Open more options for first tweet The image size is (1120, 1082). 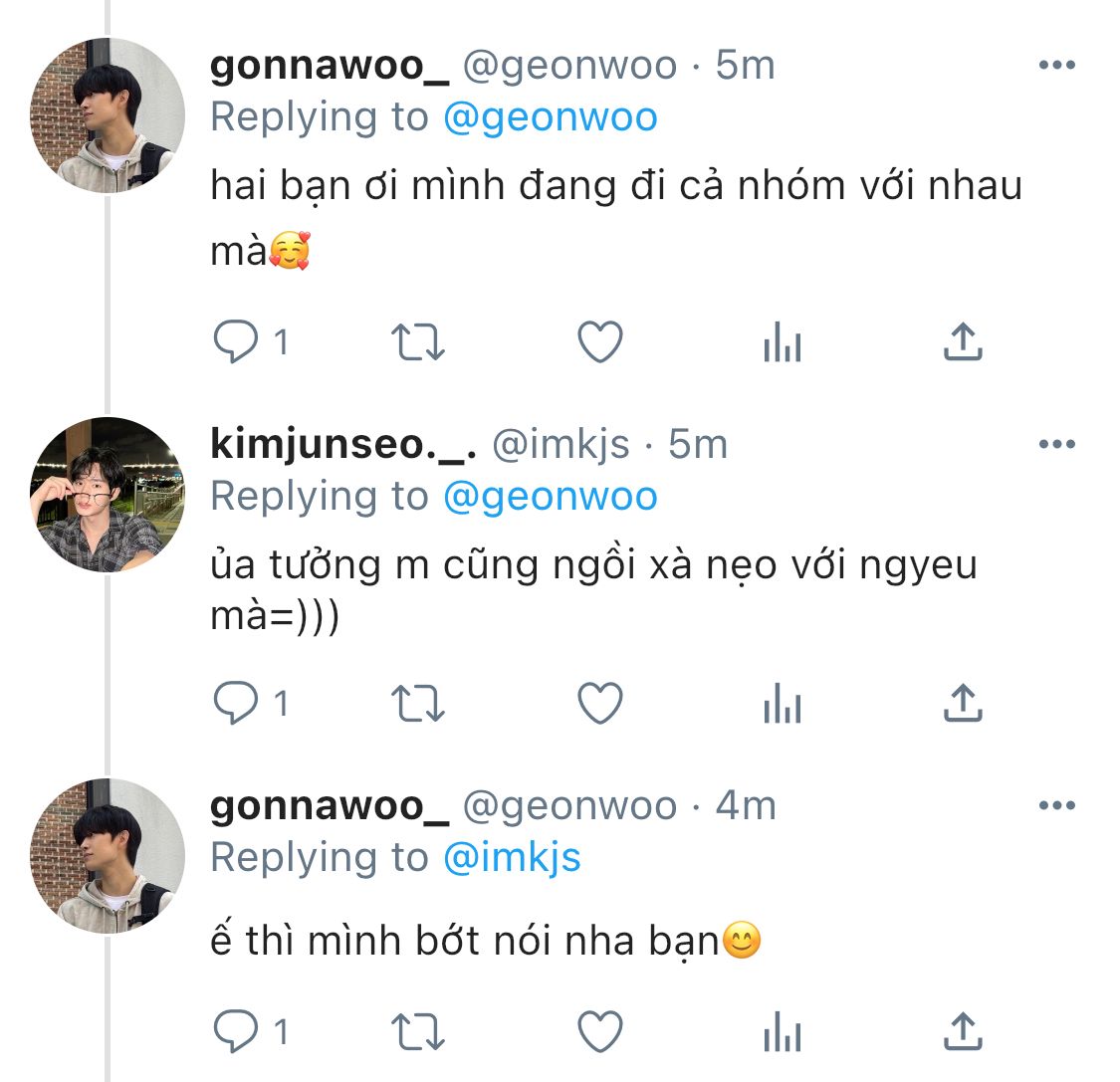1056,66
